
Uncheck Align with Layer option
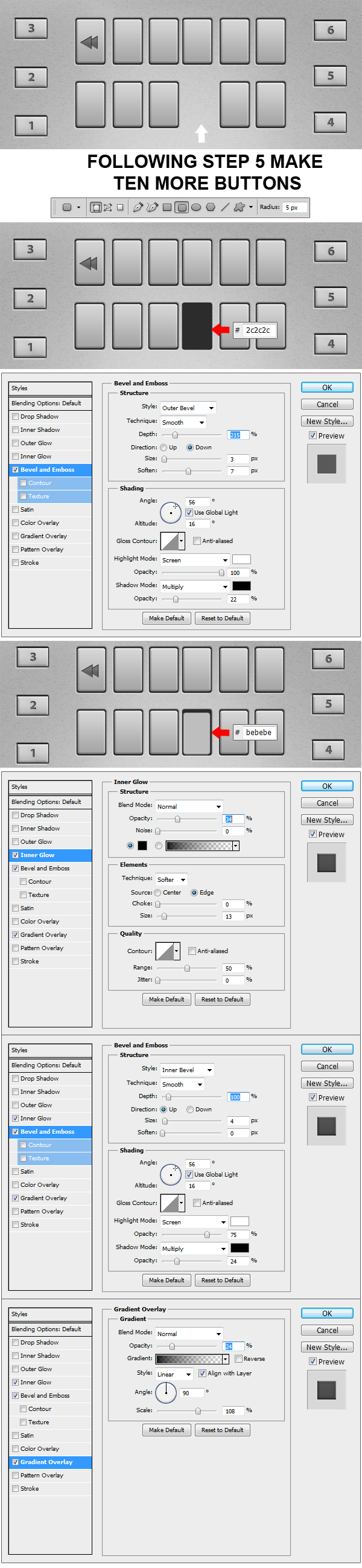(x=203, y=1374)
